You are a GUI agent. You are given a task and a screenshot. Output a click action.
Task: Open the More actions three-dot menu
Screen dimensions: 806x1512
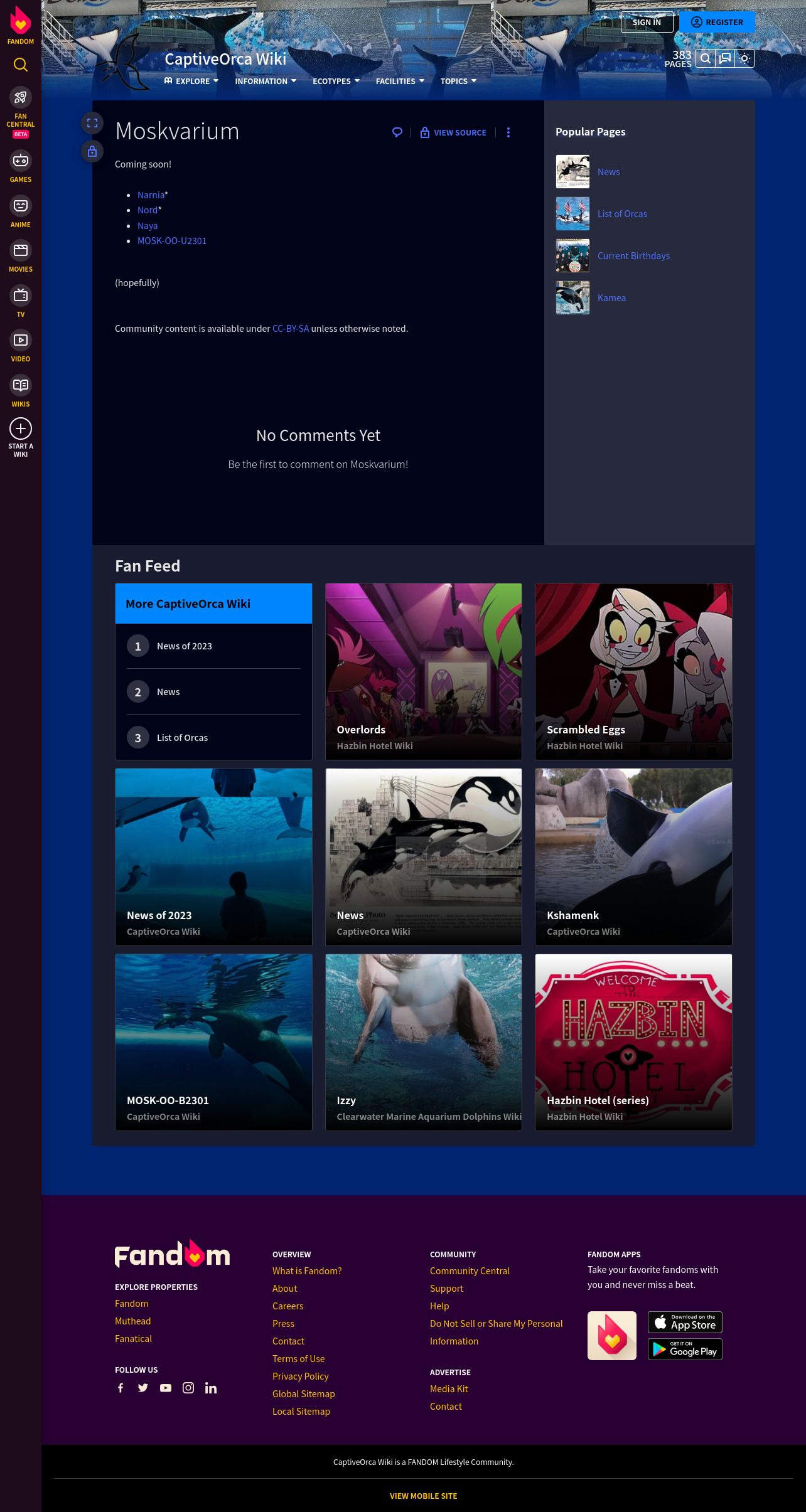tap(508, 132)
